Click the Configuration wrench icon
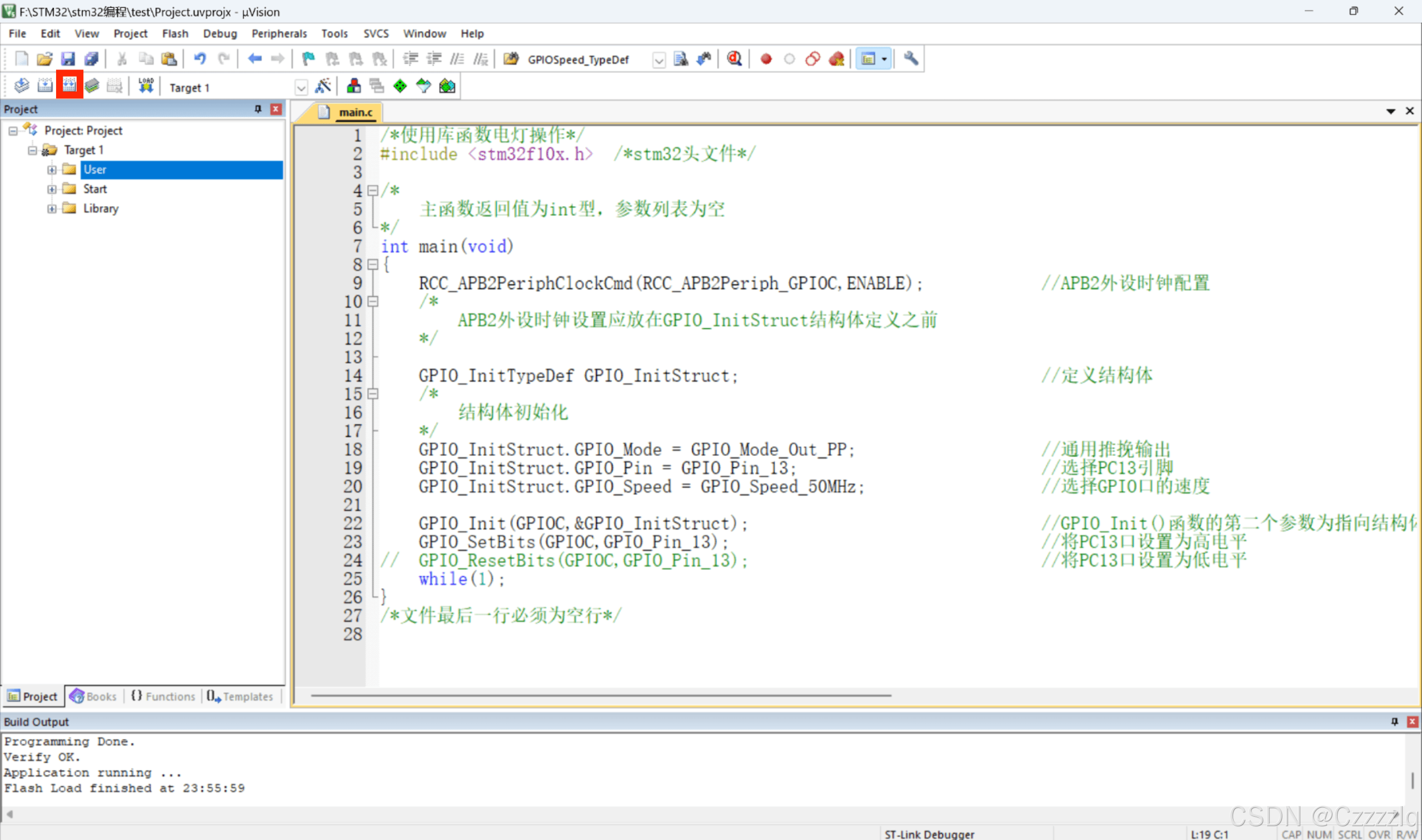 pos(910,59)
